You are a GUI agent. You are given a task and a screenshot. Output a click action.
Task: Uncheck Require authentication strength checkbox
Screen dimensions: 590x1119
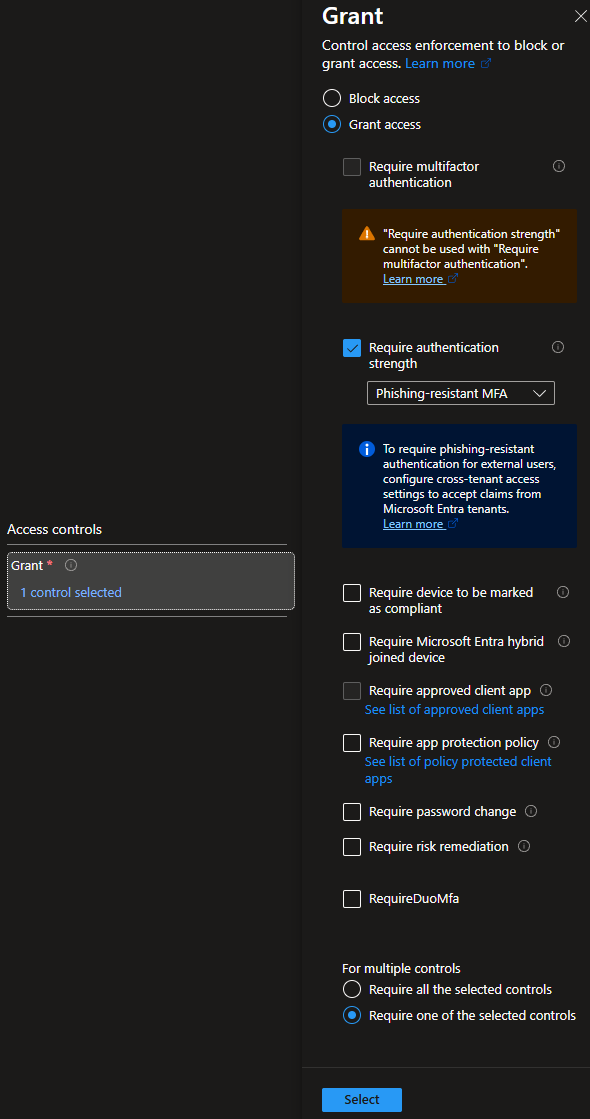tap(352, 348)
